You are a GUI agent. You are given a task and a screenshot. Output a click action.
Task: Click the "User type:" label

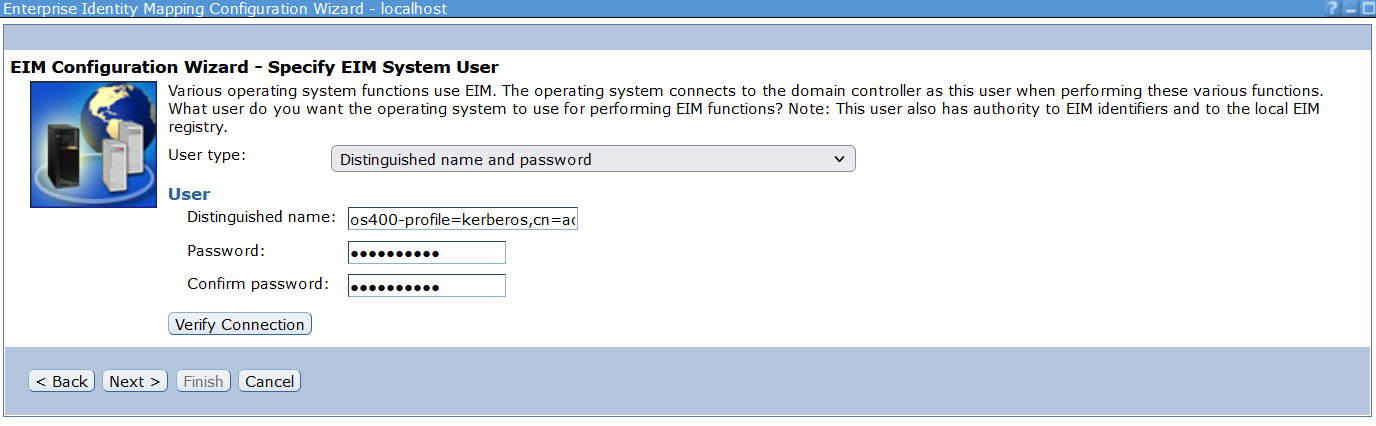(x=209, y=155)
